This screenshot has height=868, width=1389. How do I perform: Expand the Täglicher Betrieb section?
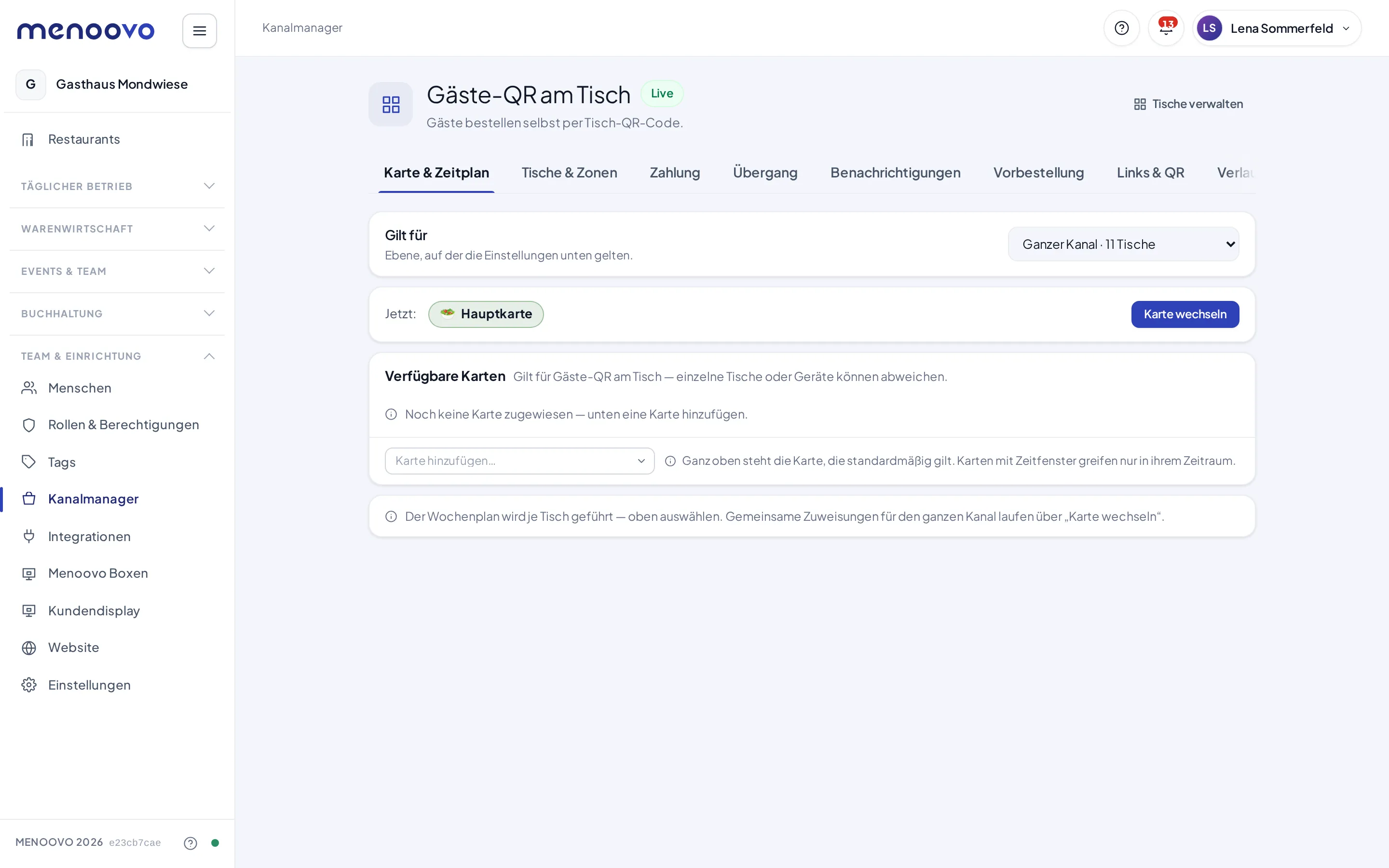(117, 186)
